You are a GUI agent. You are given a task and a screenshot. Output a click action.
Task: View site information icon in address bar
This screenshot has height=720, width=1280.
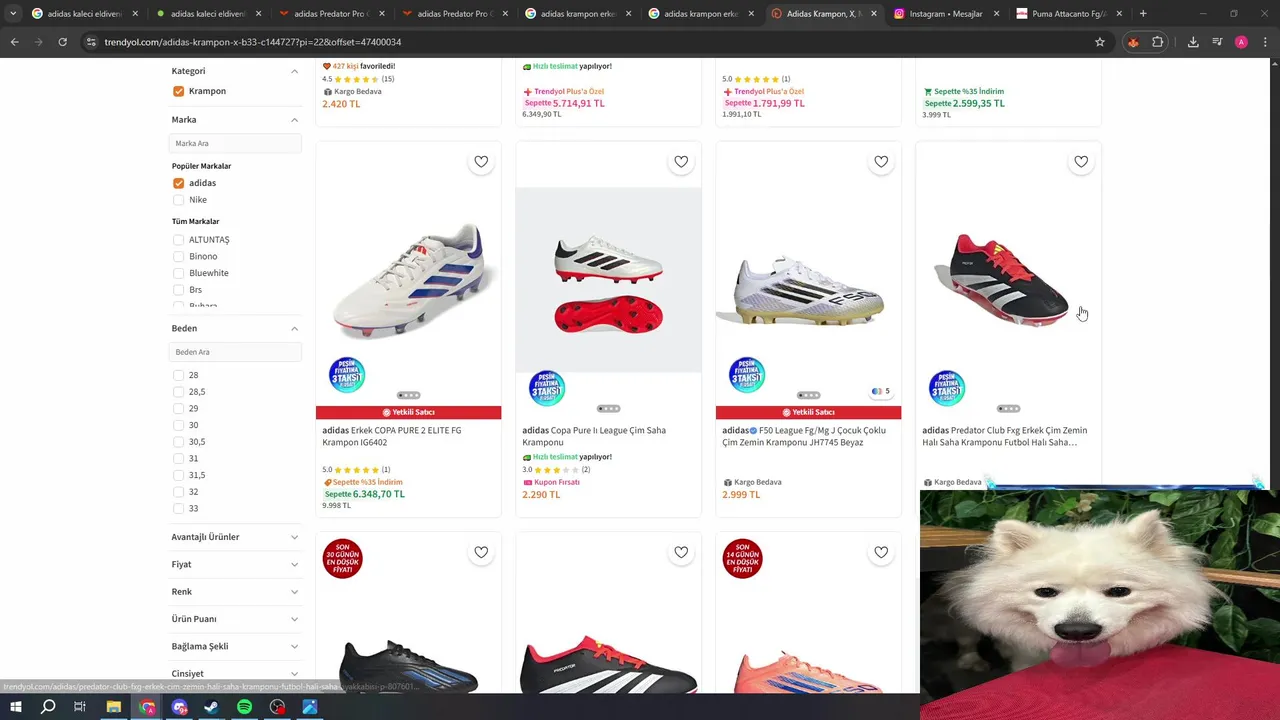(x=91, y=42)
